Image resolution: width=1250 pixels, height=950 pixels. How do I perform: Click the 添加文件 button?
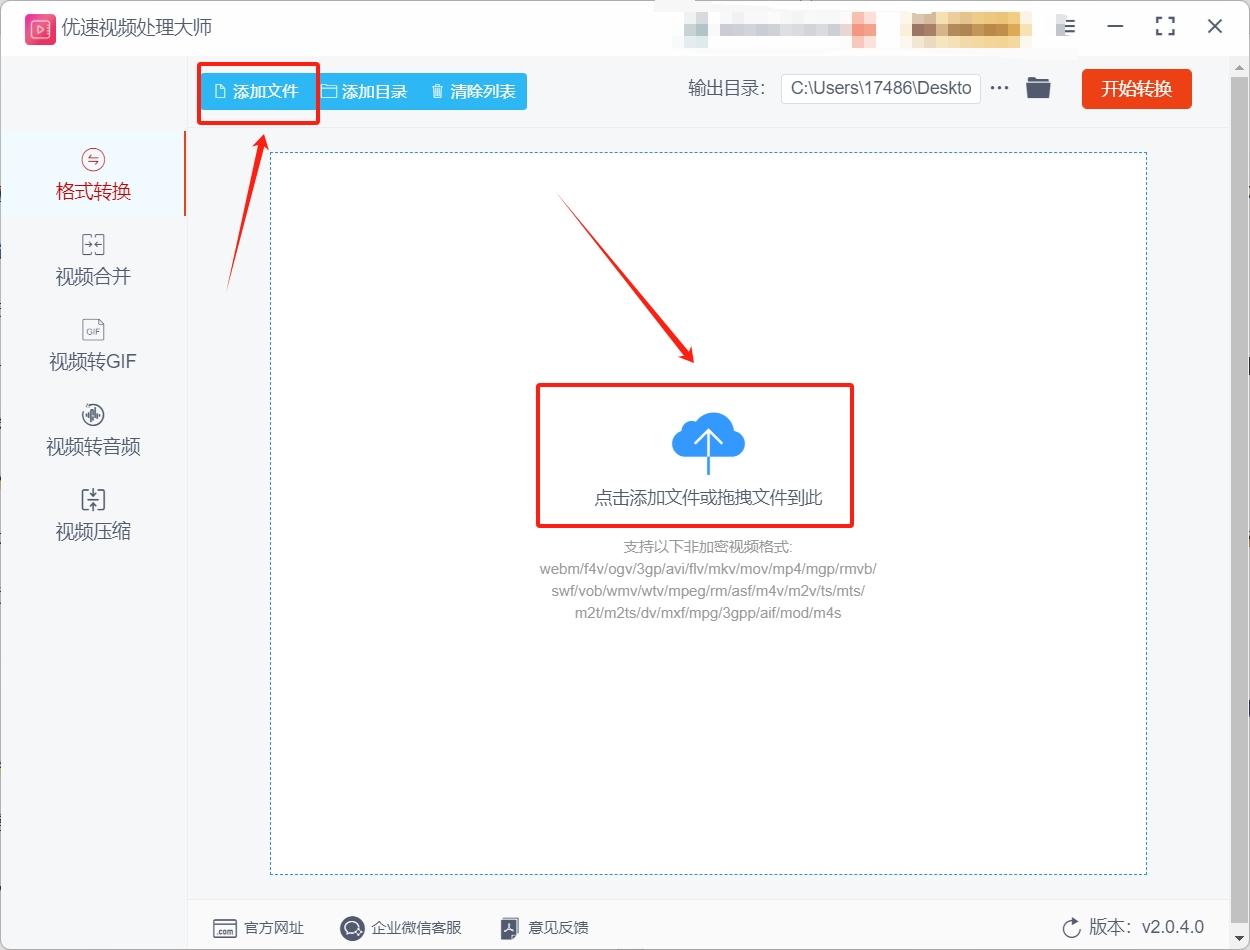[x=258, y=91]
